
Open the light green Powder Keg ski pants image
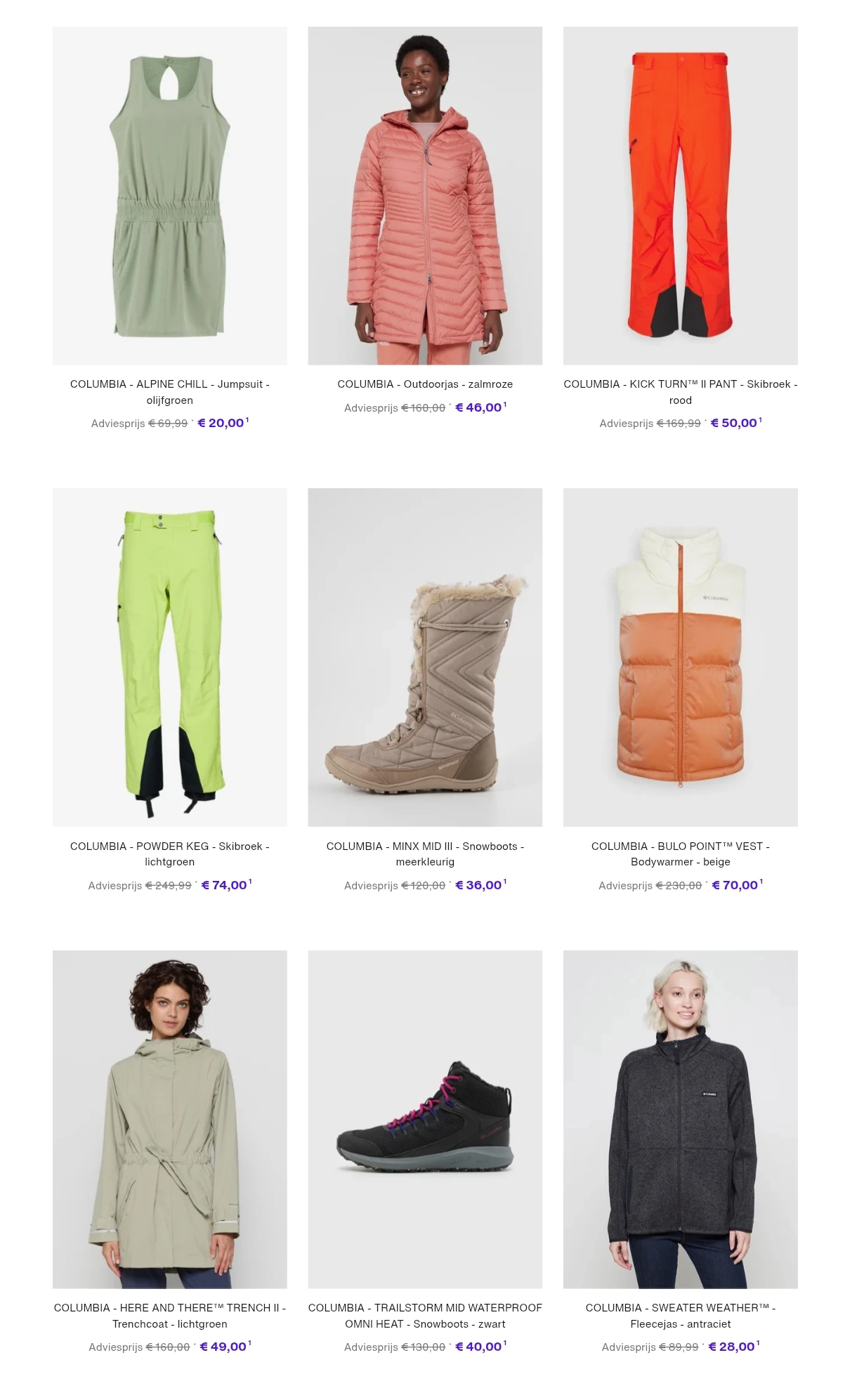point(169,657)
